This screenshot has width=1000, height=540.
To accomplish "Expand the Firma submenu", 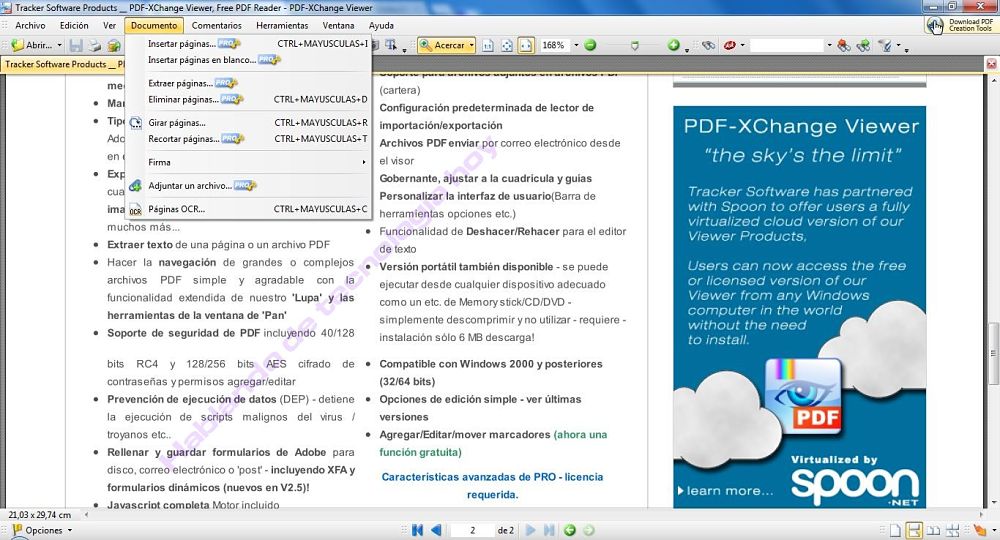I will tap(248, 162).
